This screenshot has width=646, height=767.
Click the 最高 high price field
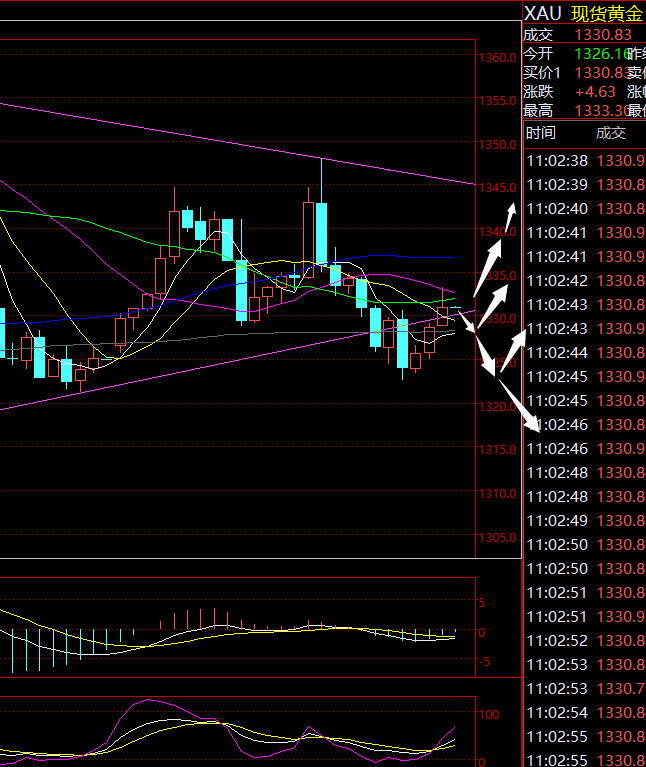(600, 110)
